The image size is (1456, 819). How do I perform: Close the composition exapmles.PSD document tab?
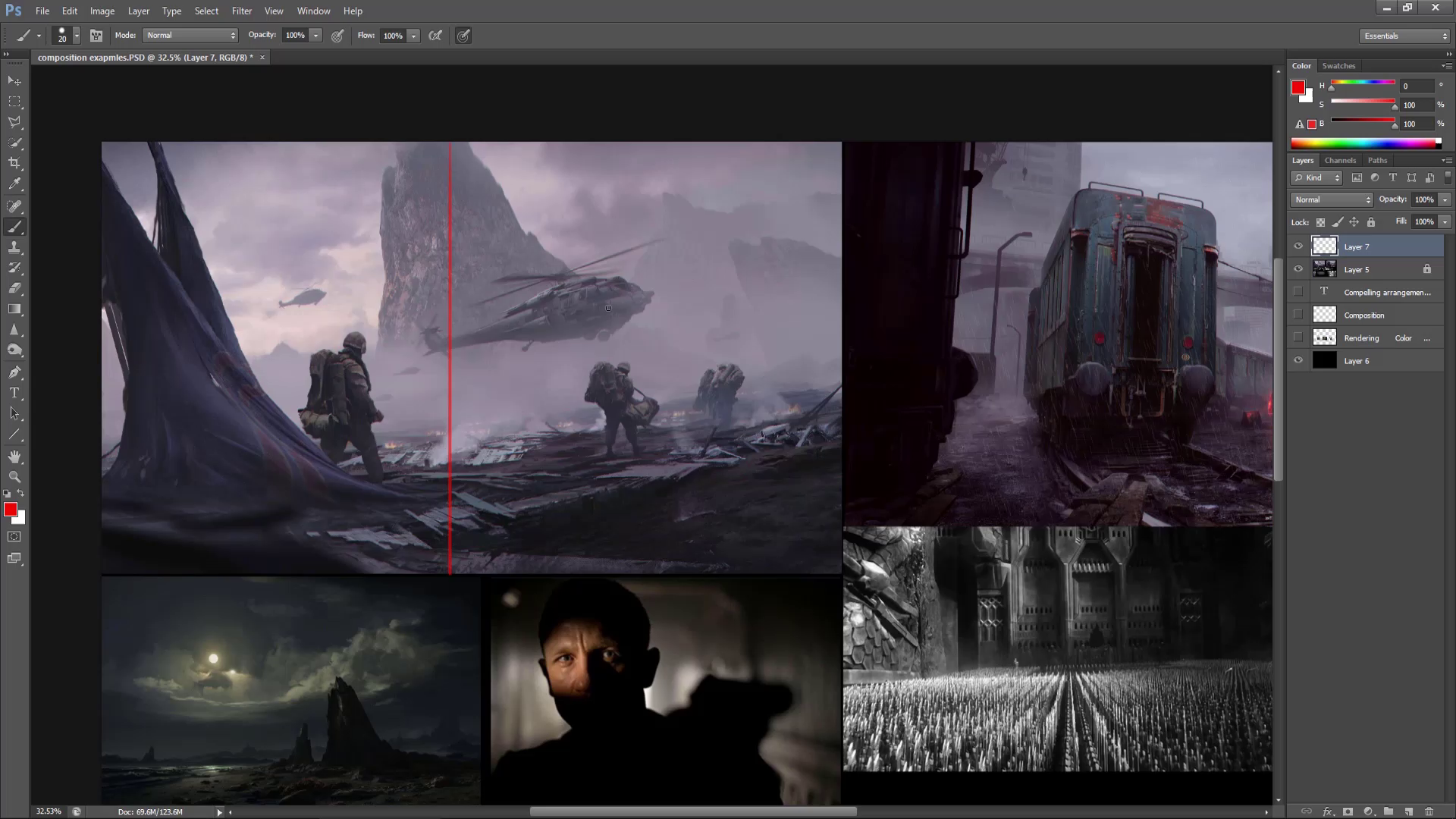[262, 58]
